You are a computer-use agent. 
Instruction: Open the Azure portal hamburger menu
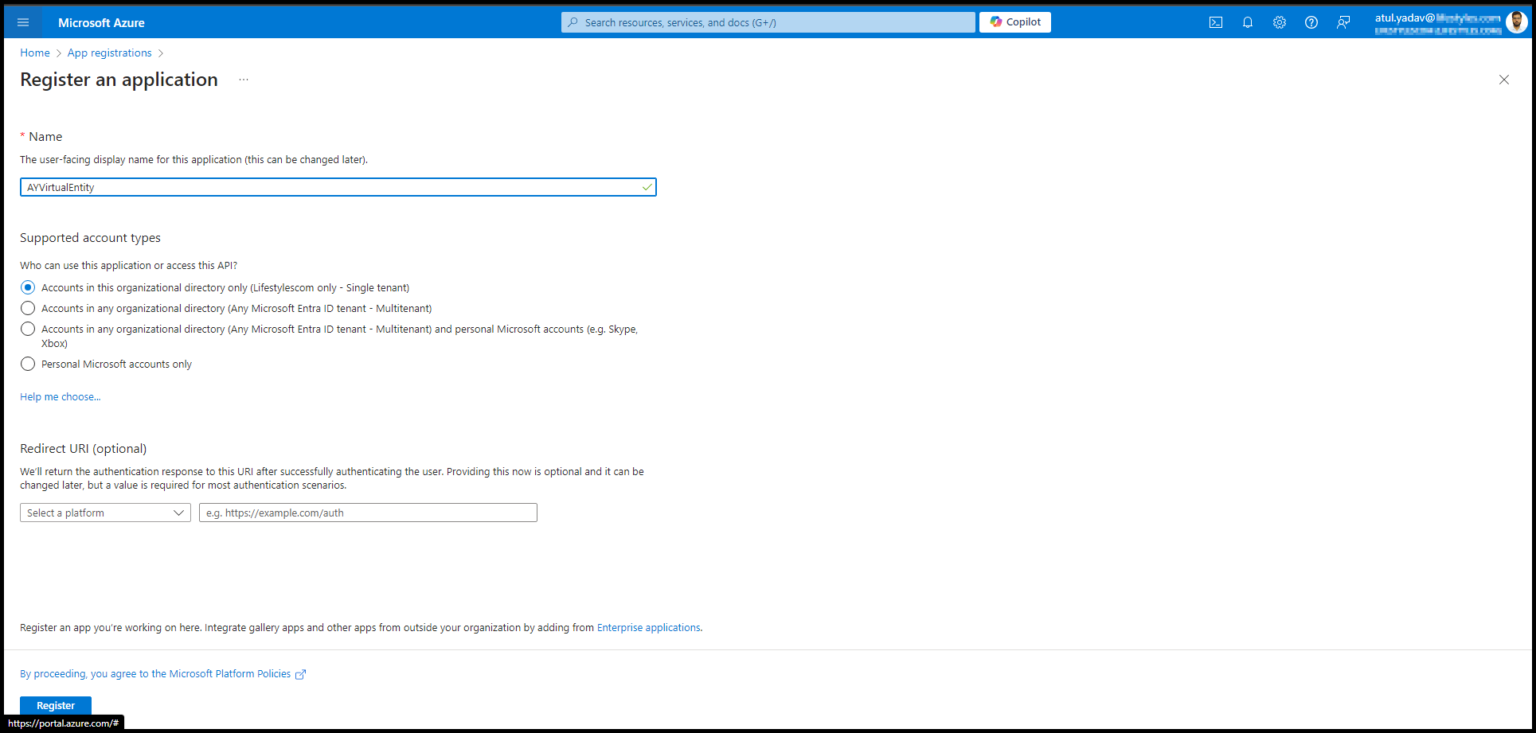pos(22,21)
